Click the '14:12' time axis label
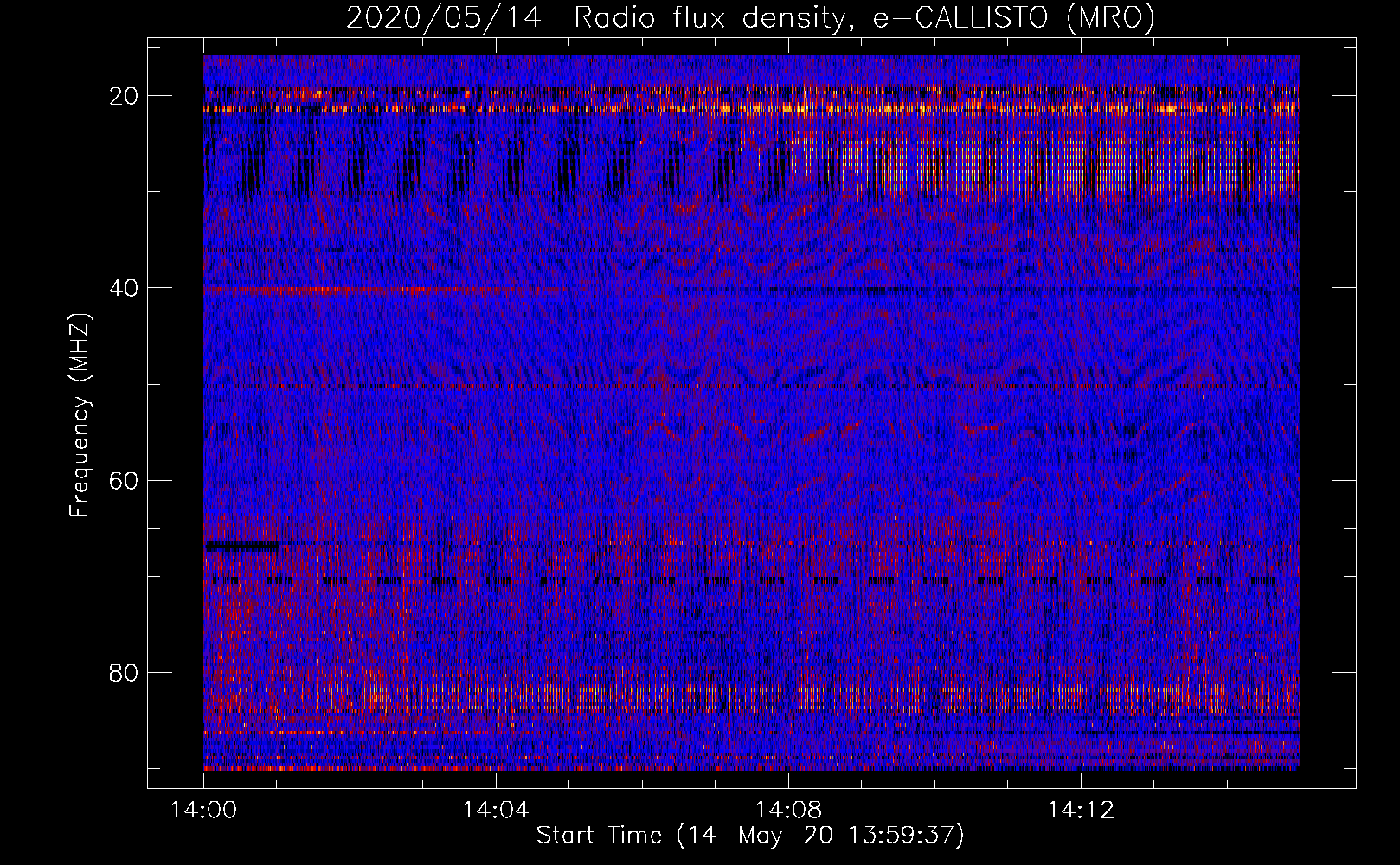1400x865 pixels. (x=1080, y=811)
